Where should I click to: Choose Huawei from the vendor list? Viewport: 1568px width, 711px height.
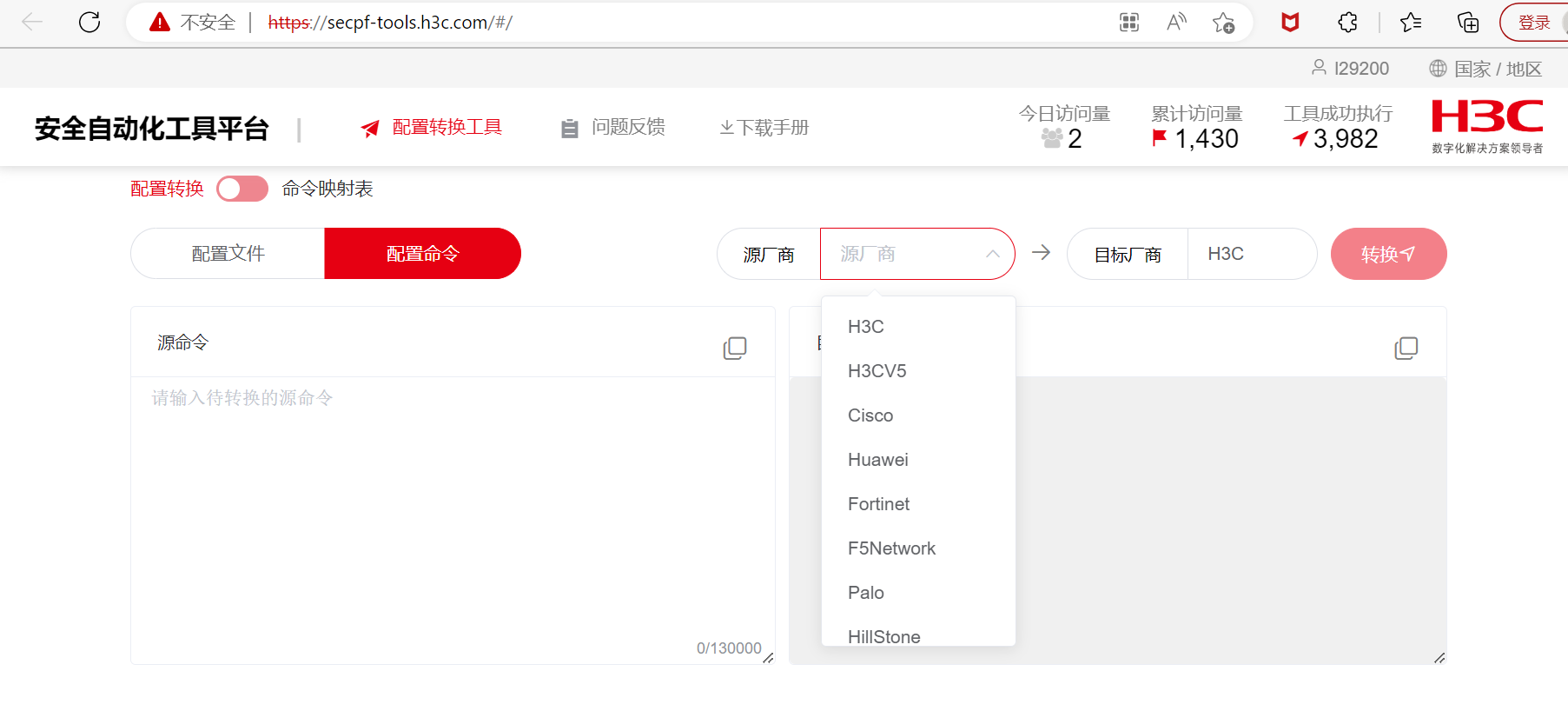click(x=918, y=460)
